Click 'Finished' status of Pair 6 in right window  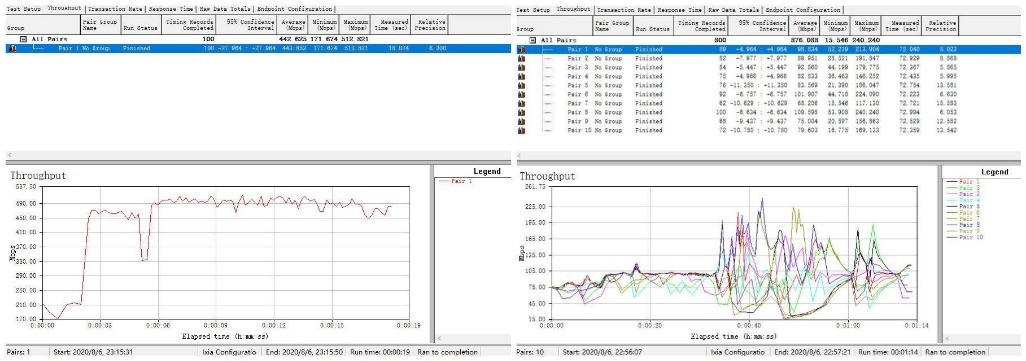pyautogui.click(x=648, y=95)
